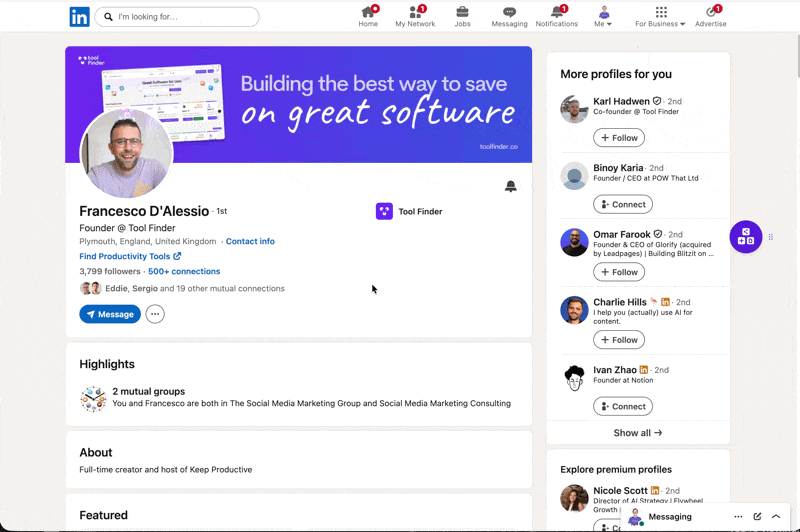Open My Network nav icon
Screen dimensions: 800x532
click(x=415, y=16)
